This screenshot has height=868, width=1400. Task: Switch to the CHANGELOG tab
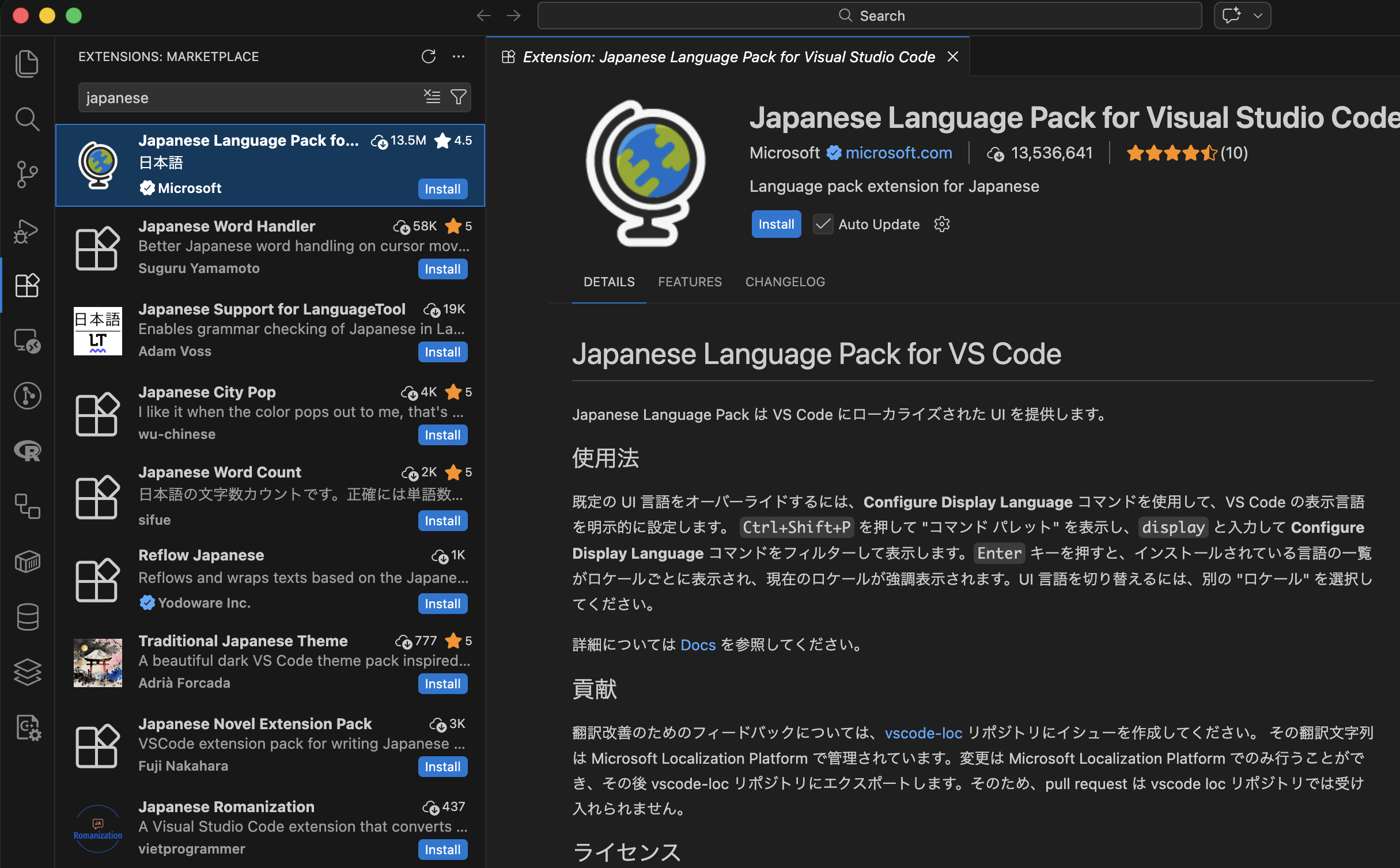click(x=785, y=282)
